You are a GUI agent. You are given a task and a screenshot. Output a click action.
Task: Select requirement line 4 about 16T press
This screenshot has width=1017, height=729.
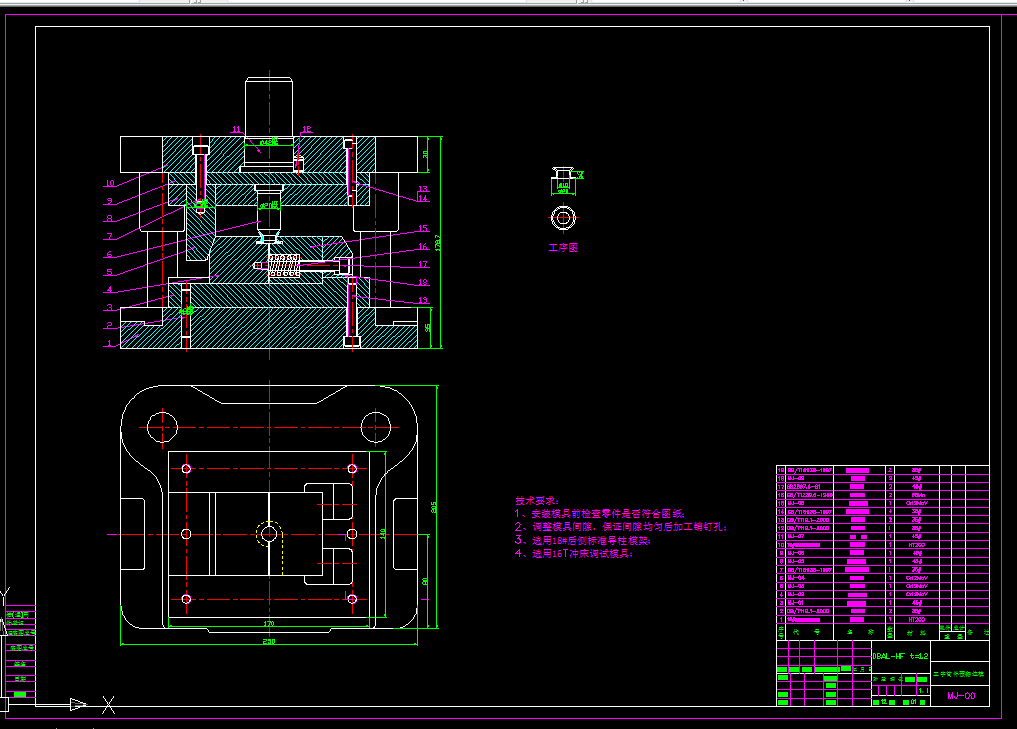[574, 553]
